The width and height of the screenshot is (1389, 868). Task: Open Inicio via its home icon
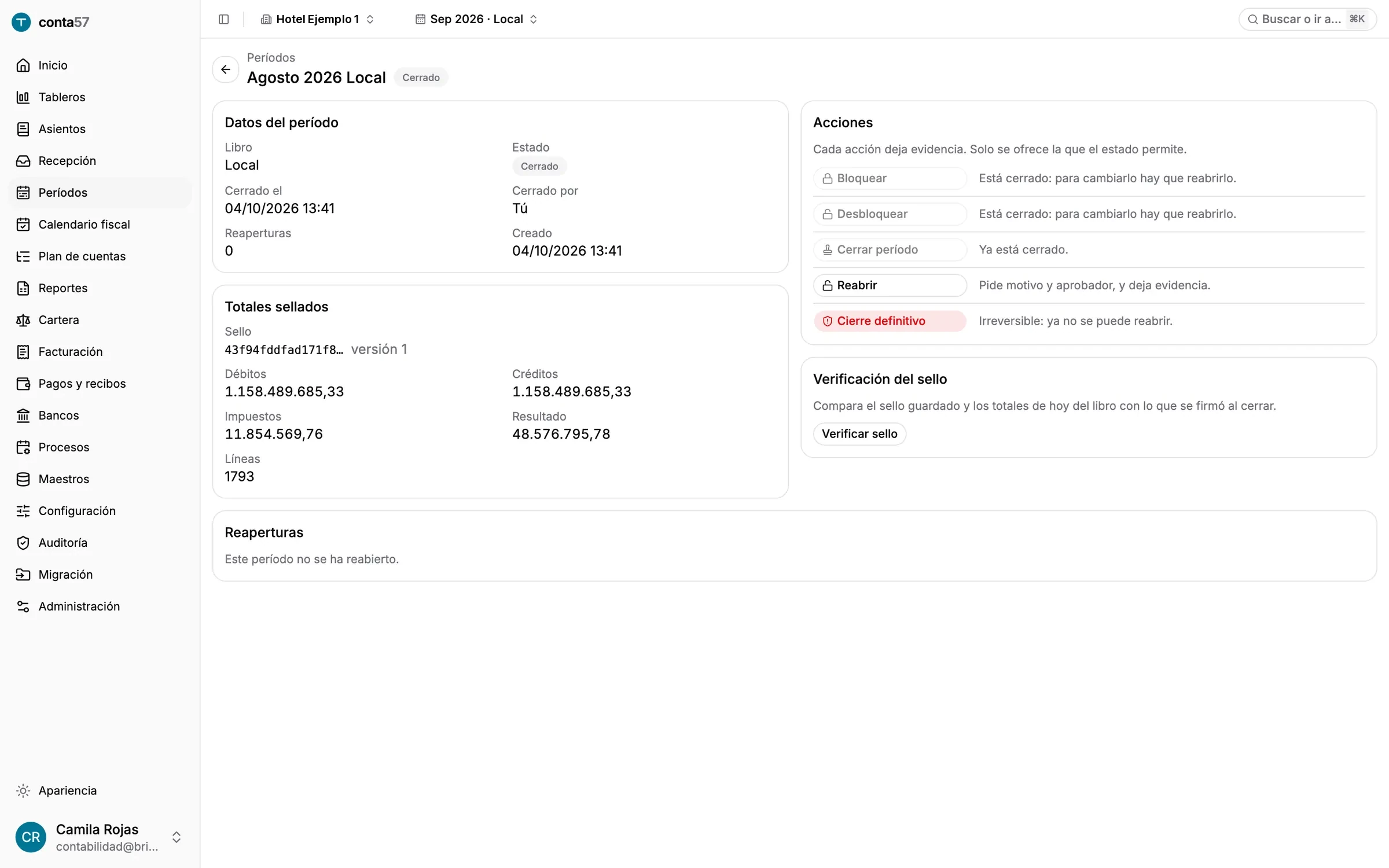(x=23, y=65)
